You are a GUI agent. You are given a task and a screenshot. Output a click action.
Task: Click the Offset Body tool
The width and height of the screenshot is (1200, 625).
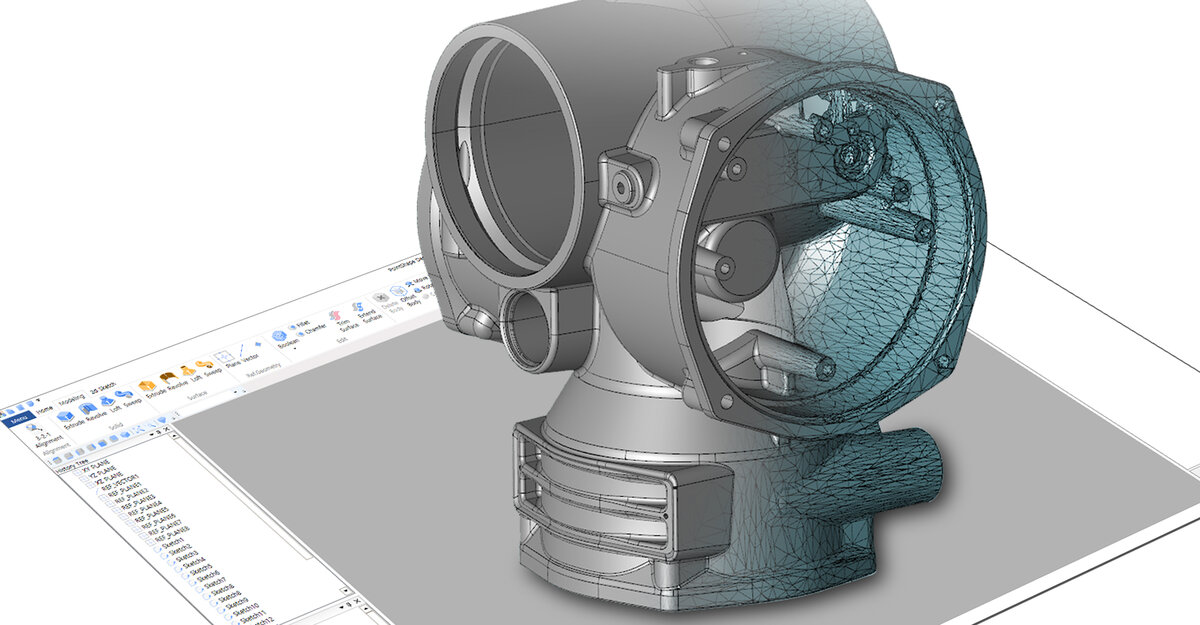[x=404, y=295]
